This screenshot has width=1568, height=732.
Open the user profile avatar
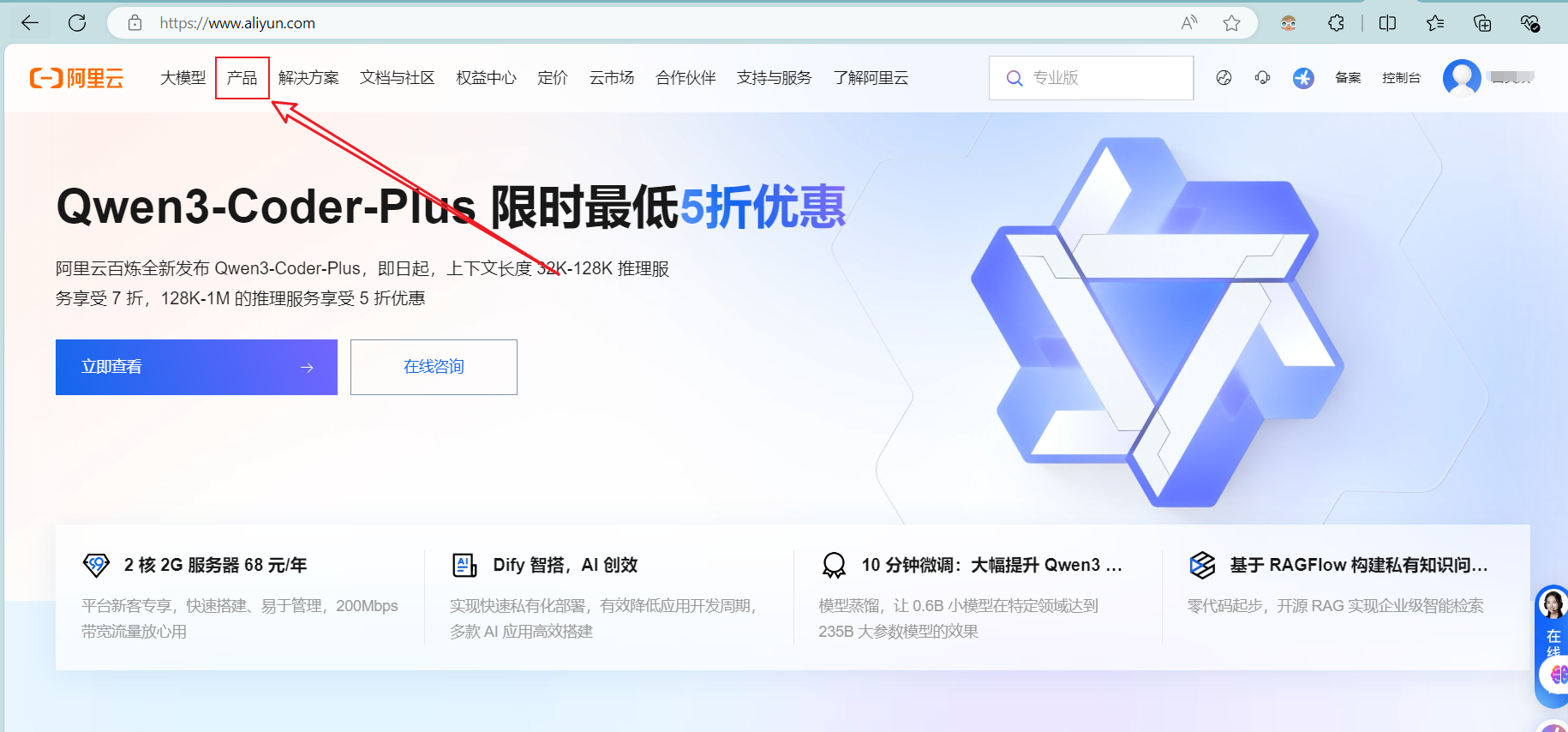pos(1462,78)
